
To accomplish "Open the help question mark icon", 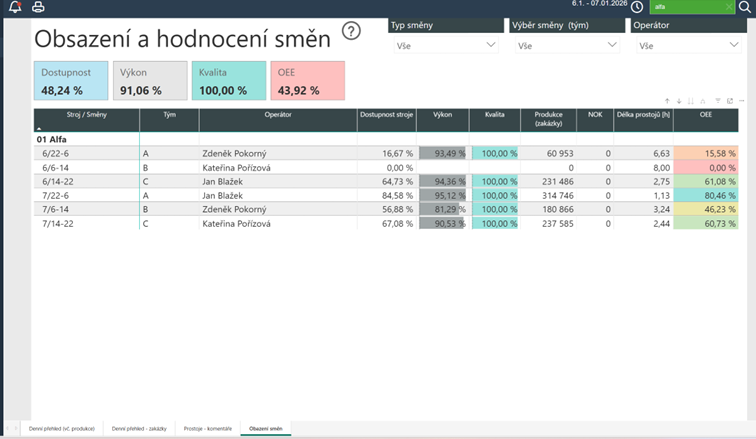I will click(351, 31).
